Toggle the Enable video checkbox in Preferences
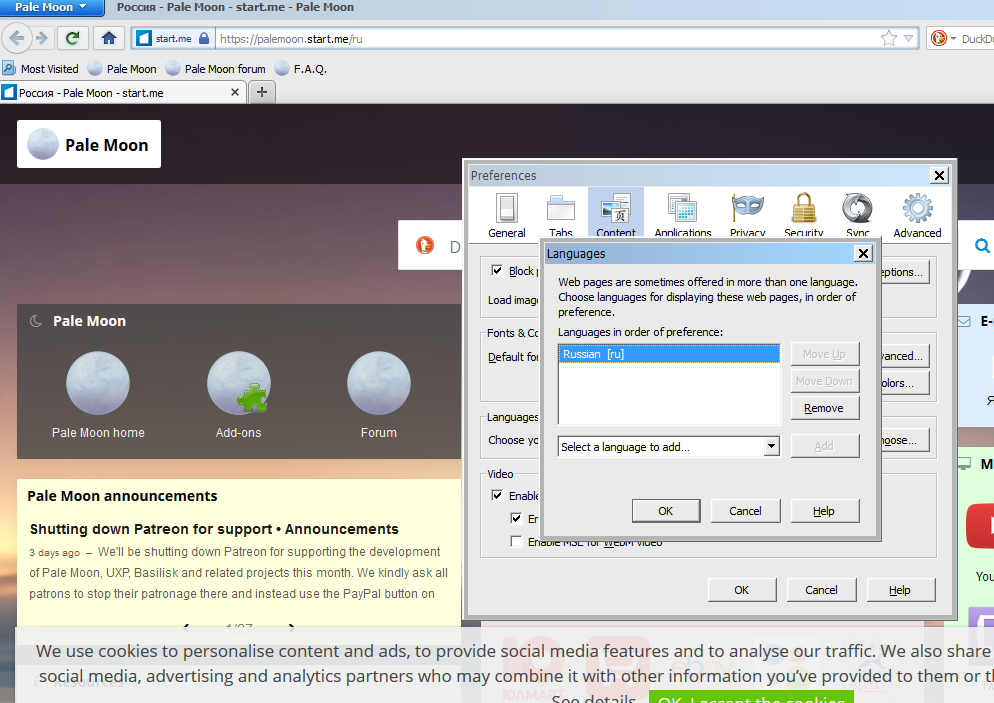Screen dimensions: 994x703 [498, 495]
